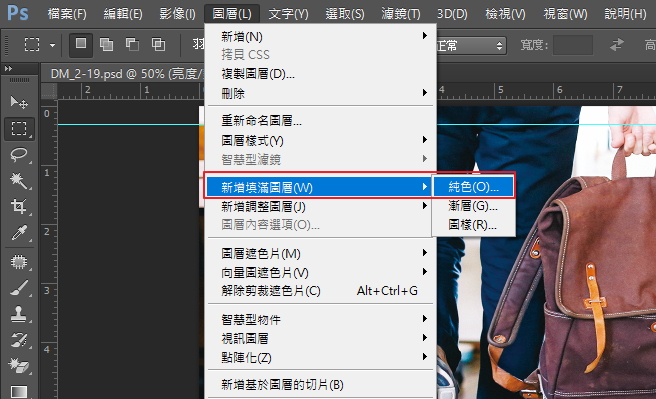Choose Intersect with Selection mode

pos(158,44)
